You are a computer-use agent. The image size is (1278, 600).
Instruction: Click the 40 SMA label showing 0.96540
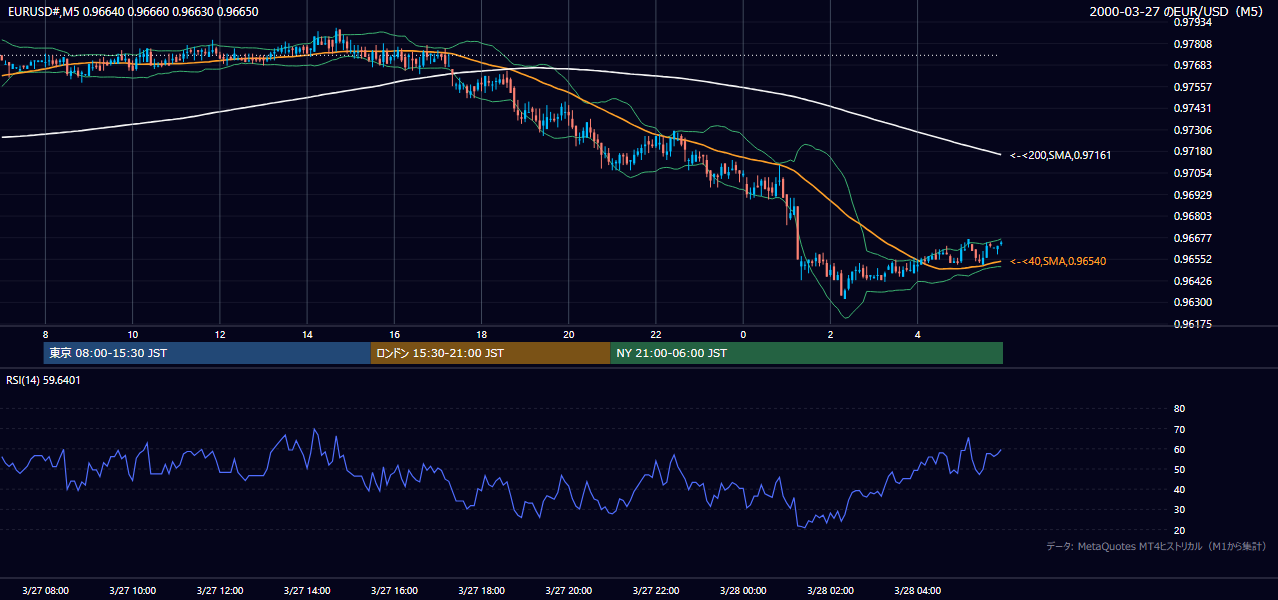pos(1058,261)
